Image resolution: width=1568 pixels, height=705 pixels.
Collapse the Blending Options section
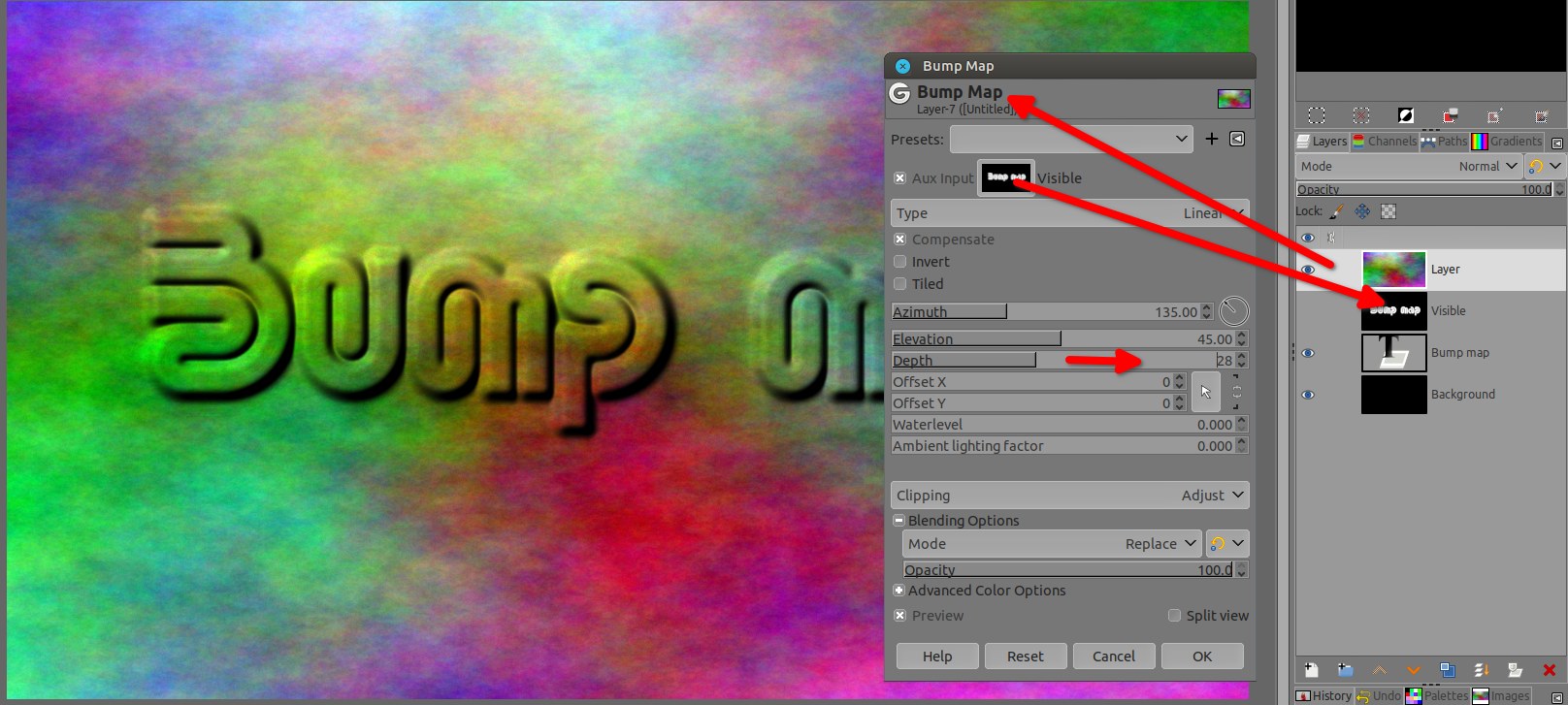click(x=898, y=521)
